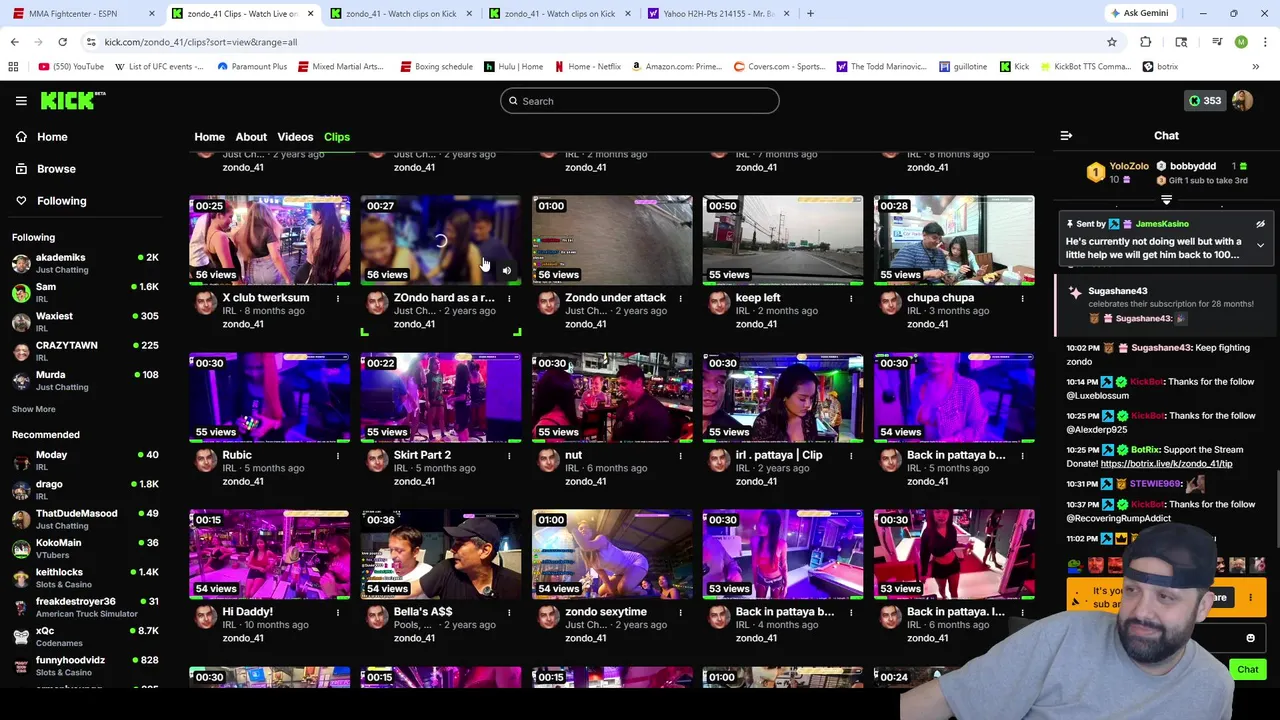Image resolution: width=1280 pixels, height=720 pixels.
Task: Switch to Yahoo H2H-Pts tab
Action: 719,13
